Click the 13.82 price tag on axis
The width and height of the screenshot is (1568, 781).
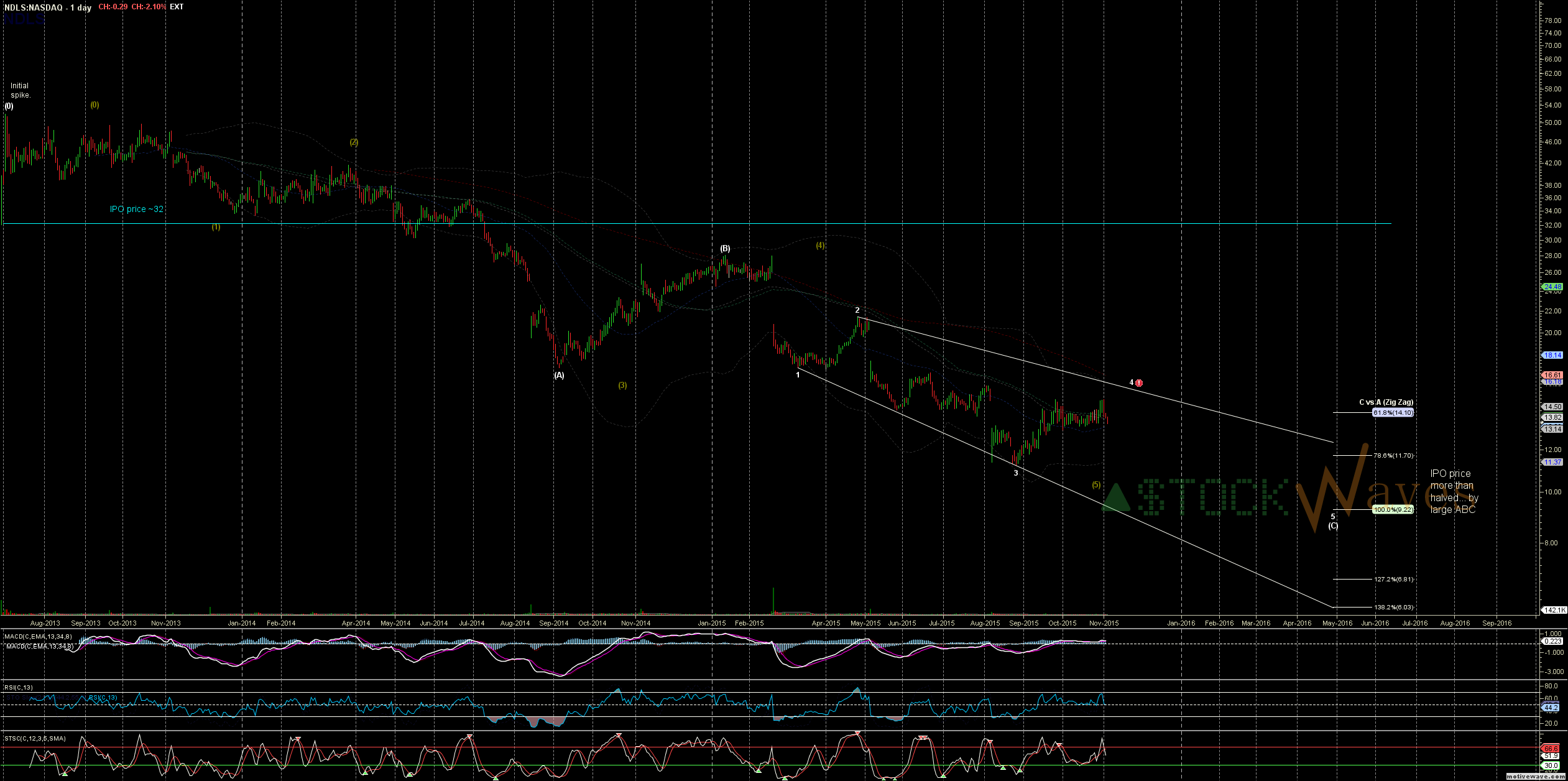click(x=1552, y=417)
